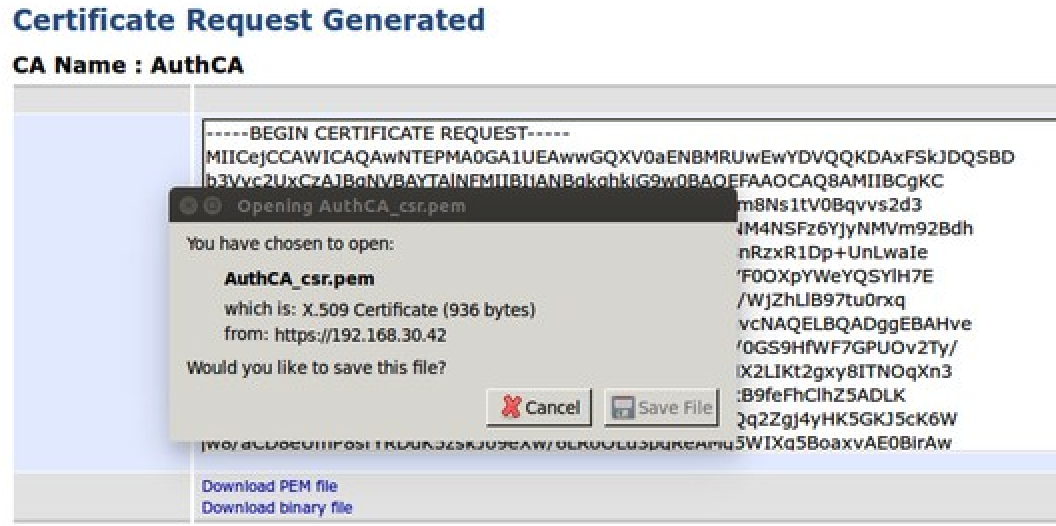Click the X.509 Certificate file type text
The height and width of the screenshot is (526, 1056).
coord(418,310)
